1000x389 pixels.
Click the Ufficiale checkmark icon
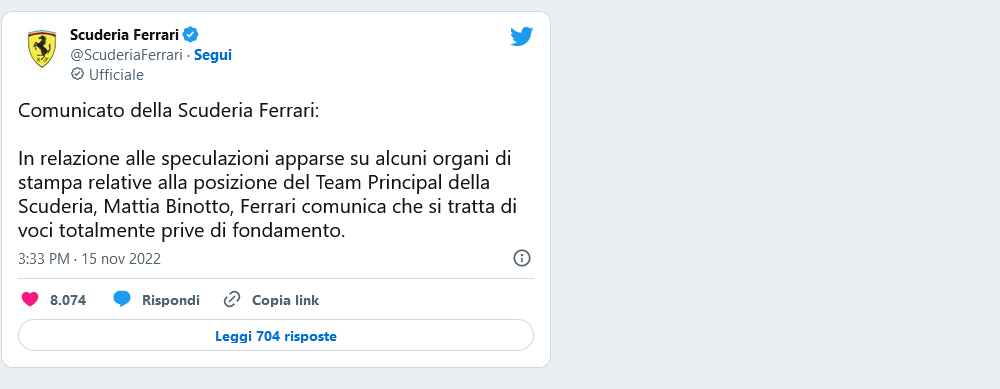click(77, 75)
